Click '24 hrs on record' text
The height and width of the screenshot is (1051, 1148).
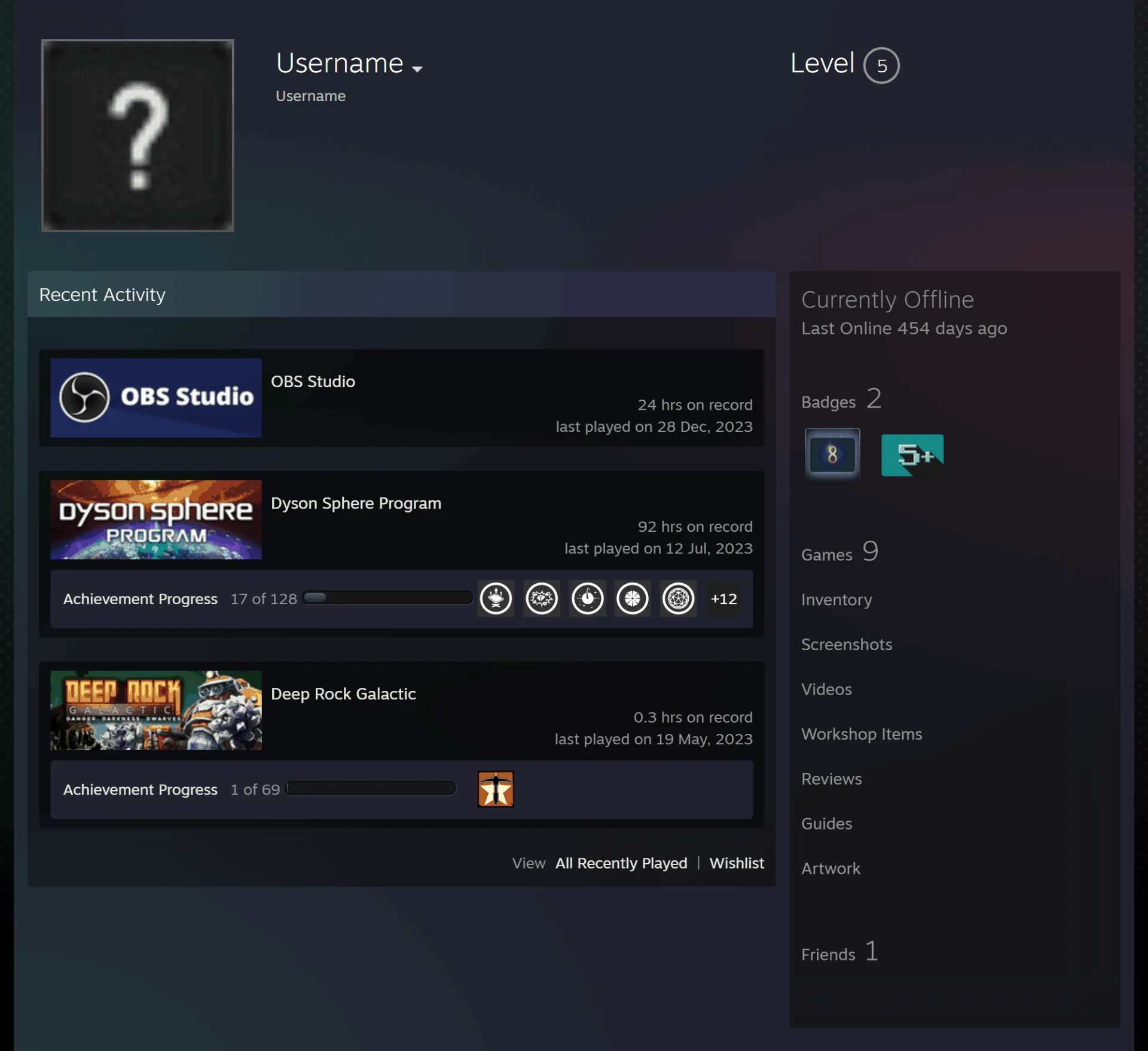click(695, 405)
